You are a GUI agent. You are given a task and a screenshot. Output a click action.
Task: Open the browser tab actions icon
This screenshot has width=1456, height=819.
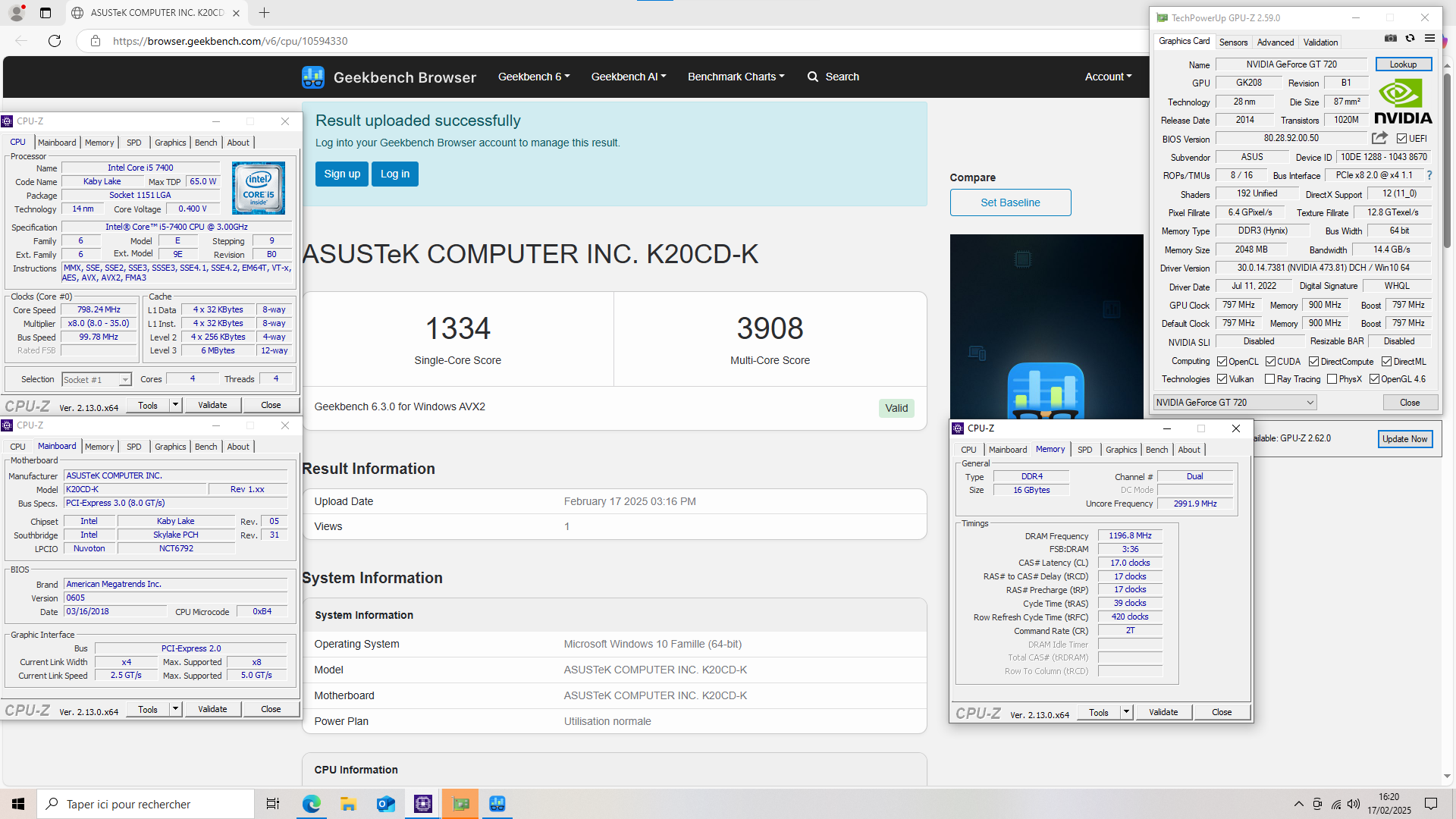pyautogui.click(x=45, y=13)
